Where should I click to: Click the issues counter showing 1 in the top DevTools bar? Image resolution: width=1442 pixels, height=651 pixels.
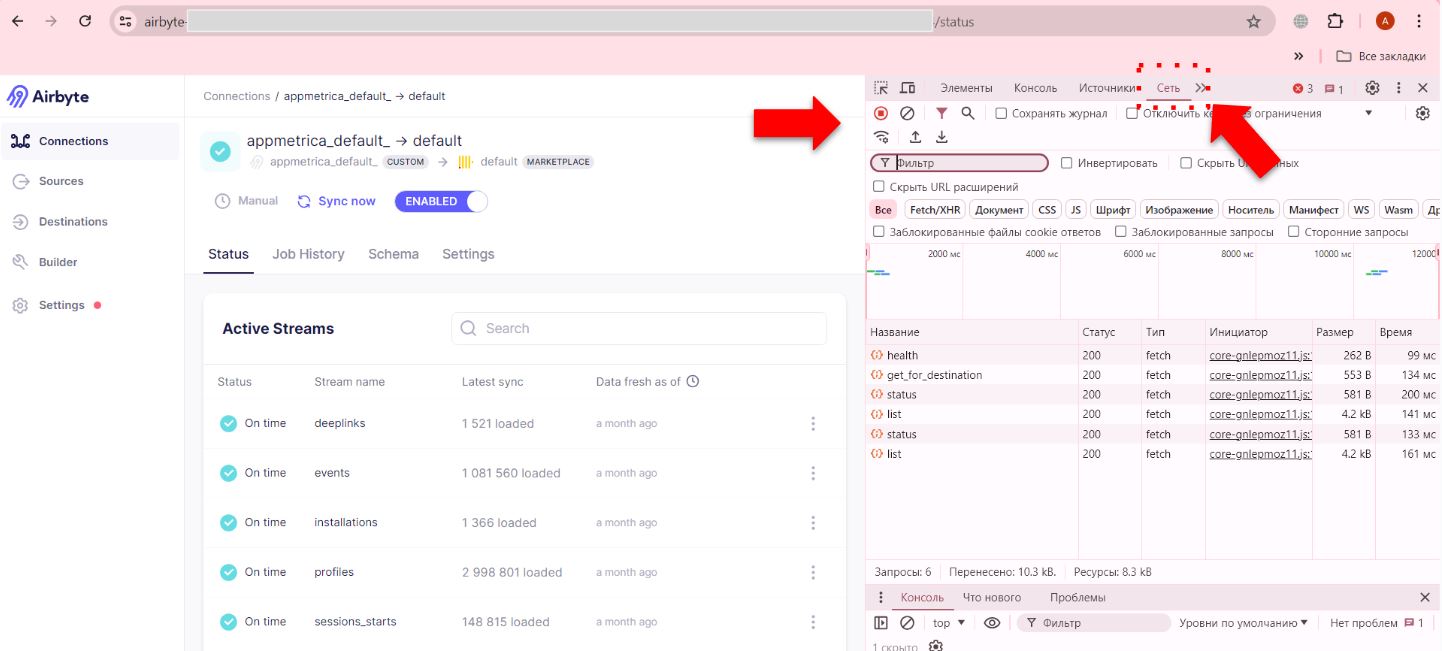coord(1334,88)
